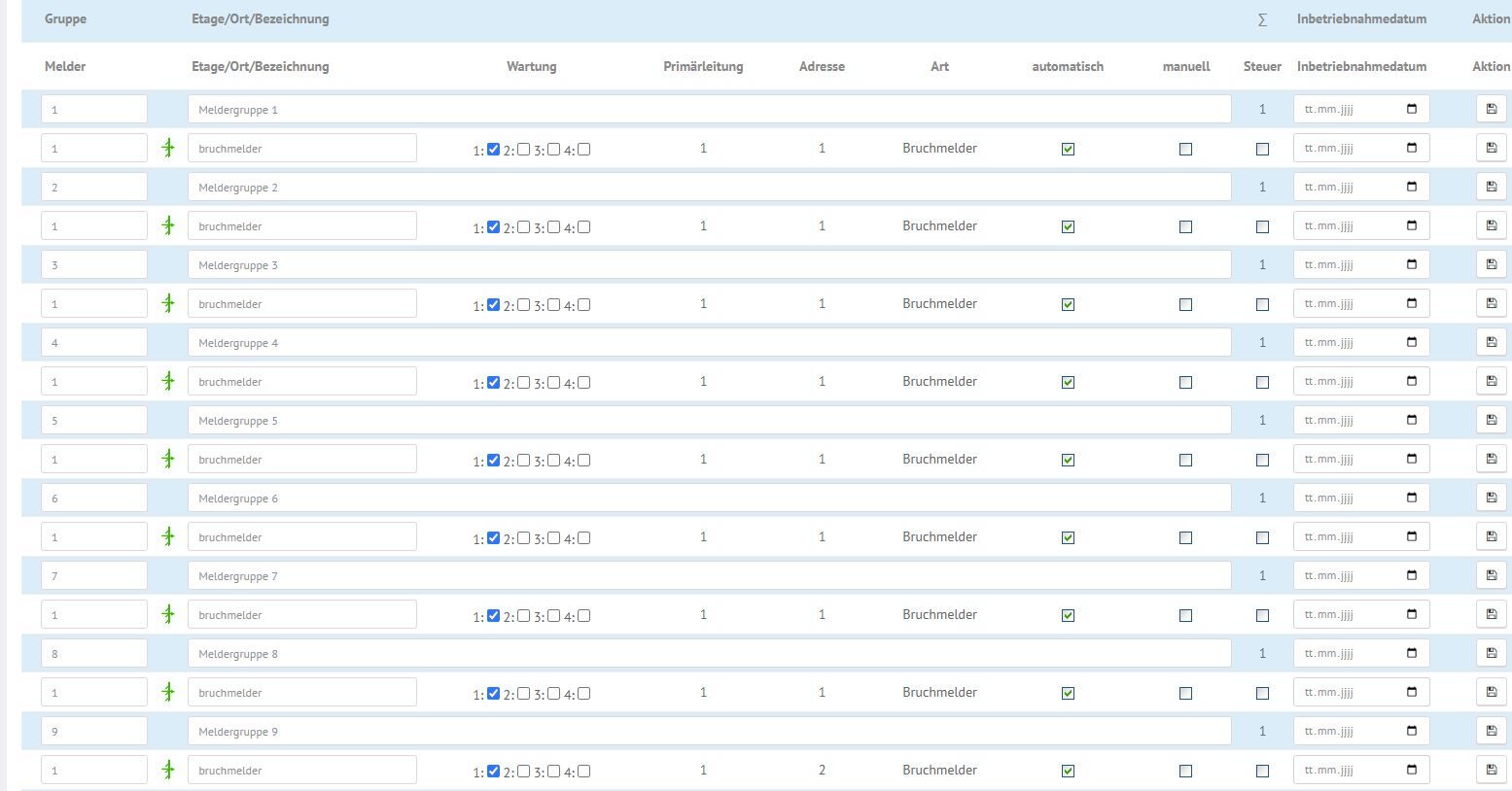
Task: Save the Meldergruppe 3 row
Action: [1492, 264]
